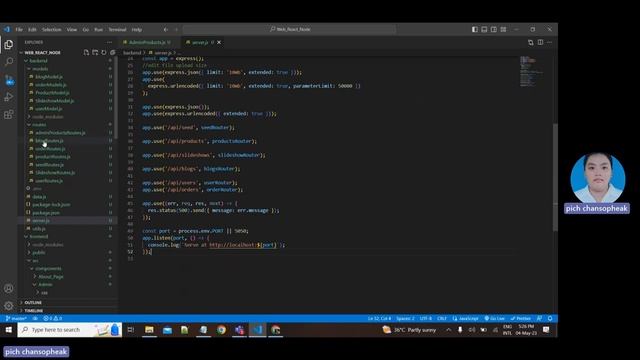Click New File icon in explorer header
This screenshot has height=360, width=640.
86,53
